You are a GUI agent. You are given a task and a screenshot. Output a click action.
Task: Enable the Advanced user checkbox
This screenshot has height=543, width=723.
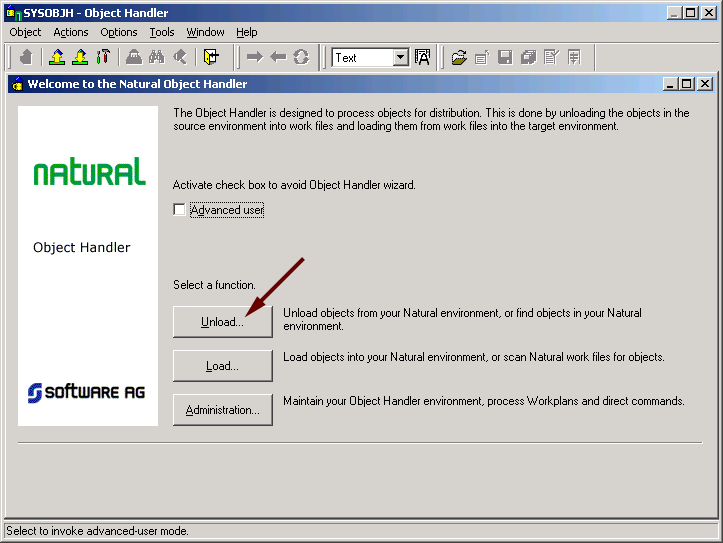coord(179,210)
